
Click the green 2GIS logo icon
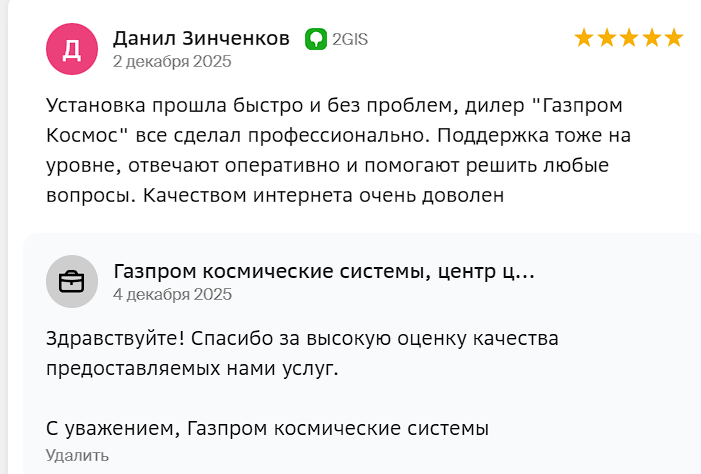[316, 39]
